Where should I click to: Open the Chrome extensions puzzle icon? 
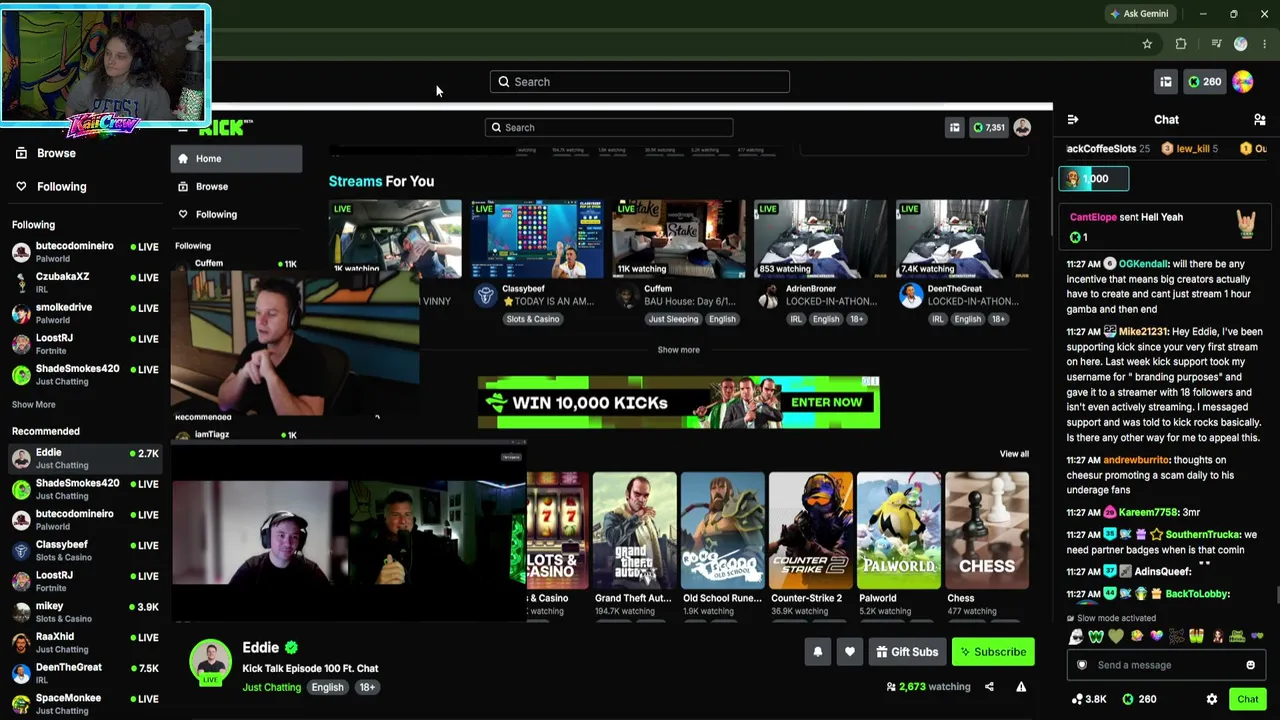pos(1181,44)
